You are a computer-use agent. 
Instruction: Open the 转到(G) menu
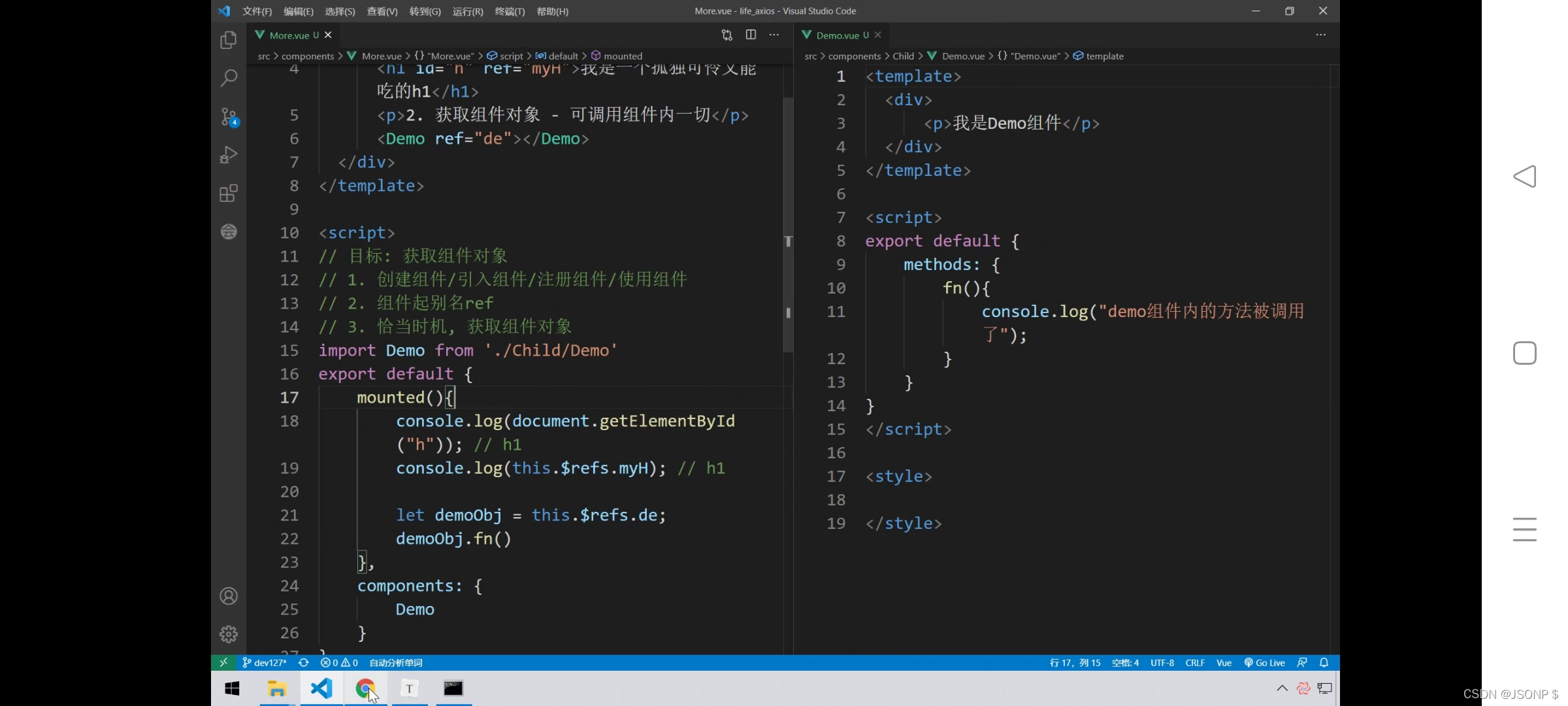pyautogui.click(x=425, y=11)
